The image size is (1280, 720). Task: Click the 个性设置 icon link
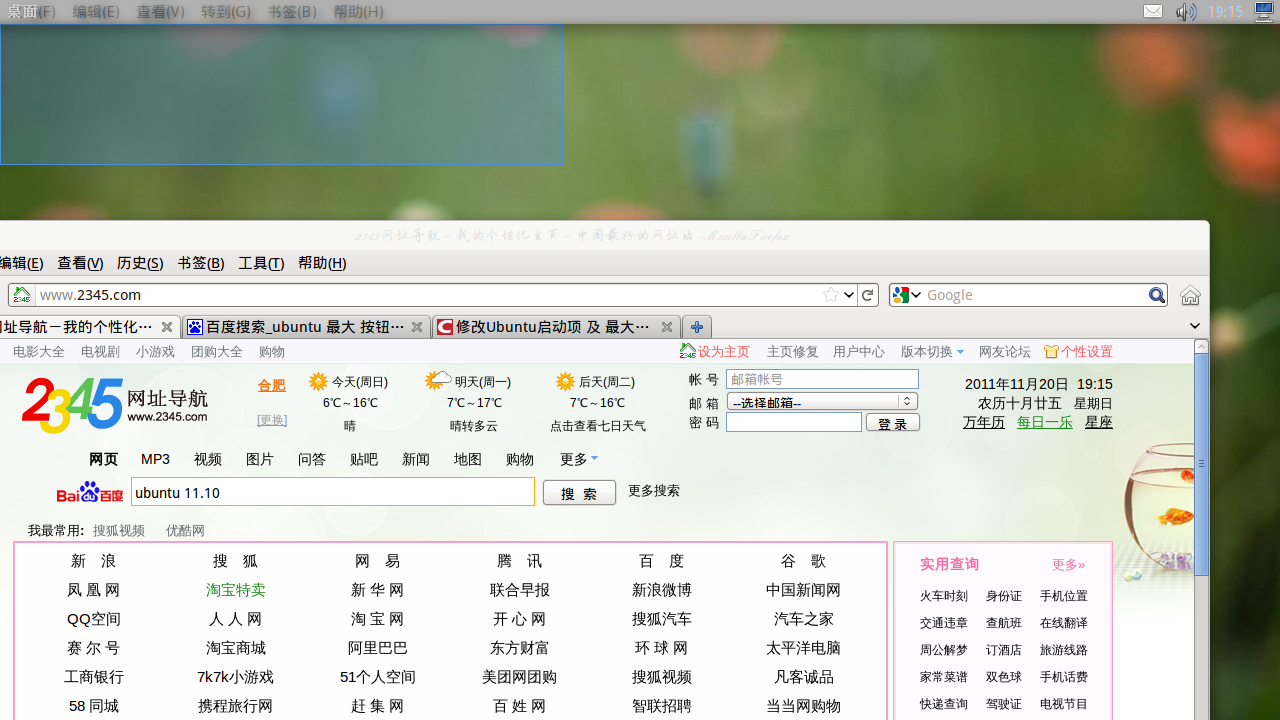1078,351
